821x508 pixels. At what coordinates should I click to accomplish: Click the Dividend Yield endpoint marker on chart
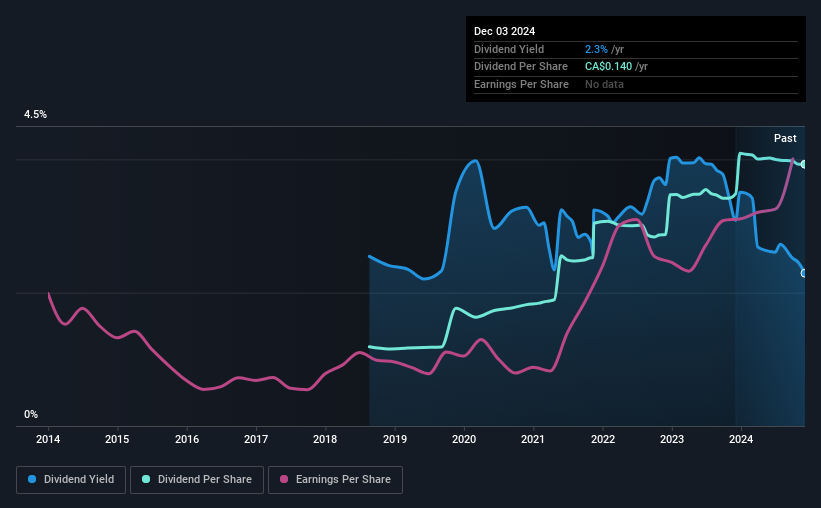(804, 273)
